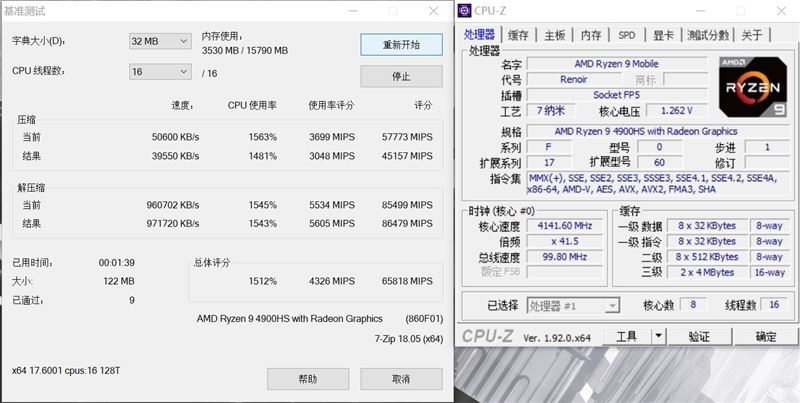Click the passes count value 9
This screenshot has width=800, height=403.
[132, 300]
